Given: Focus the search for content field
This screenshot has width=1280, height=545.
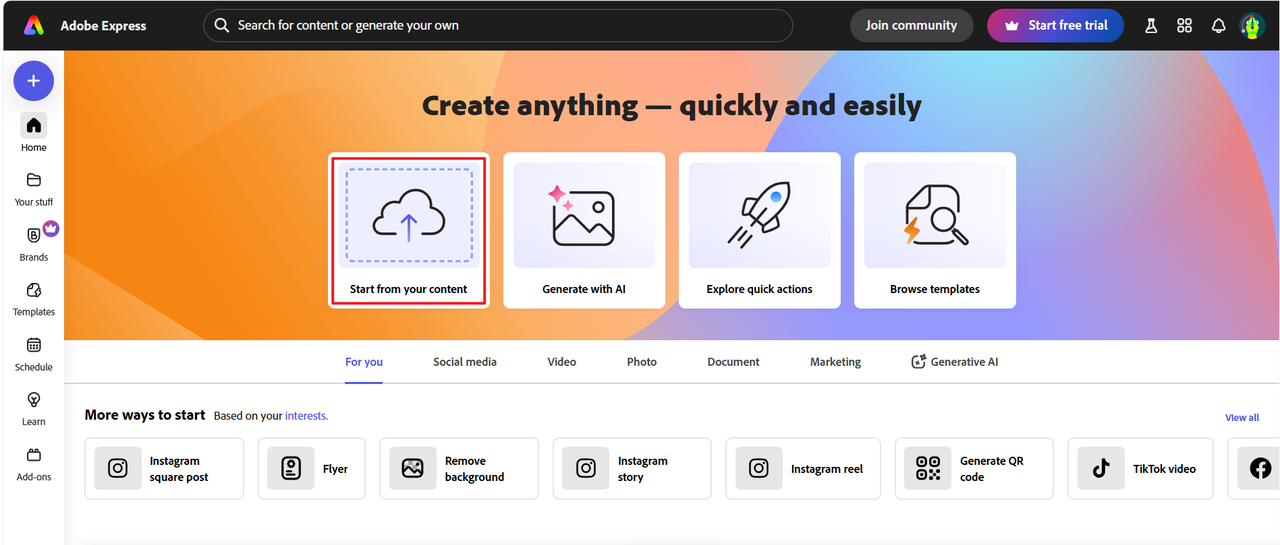Looking at the screenshot, I should click(x=498, y=25).
